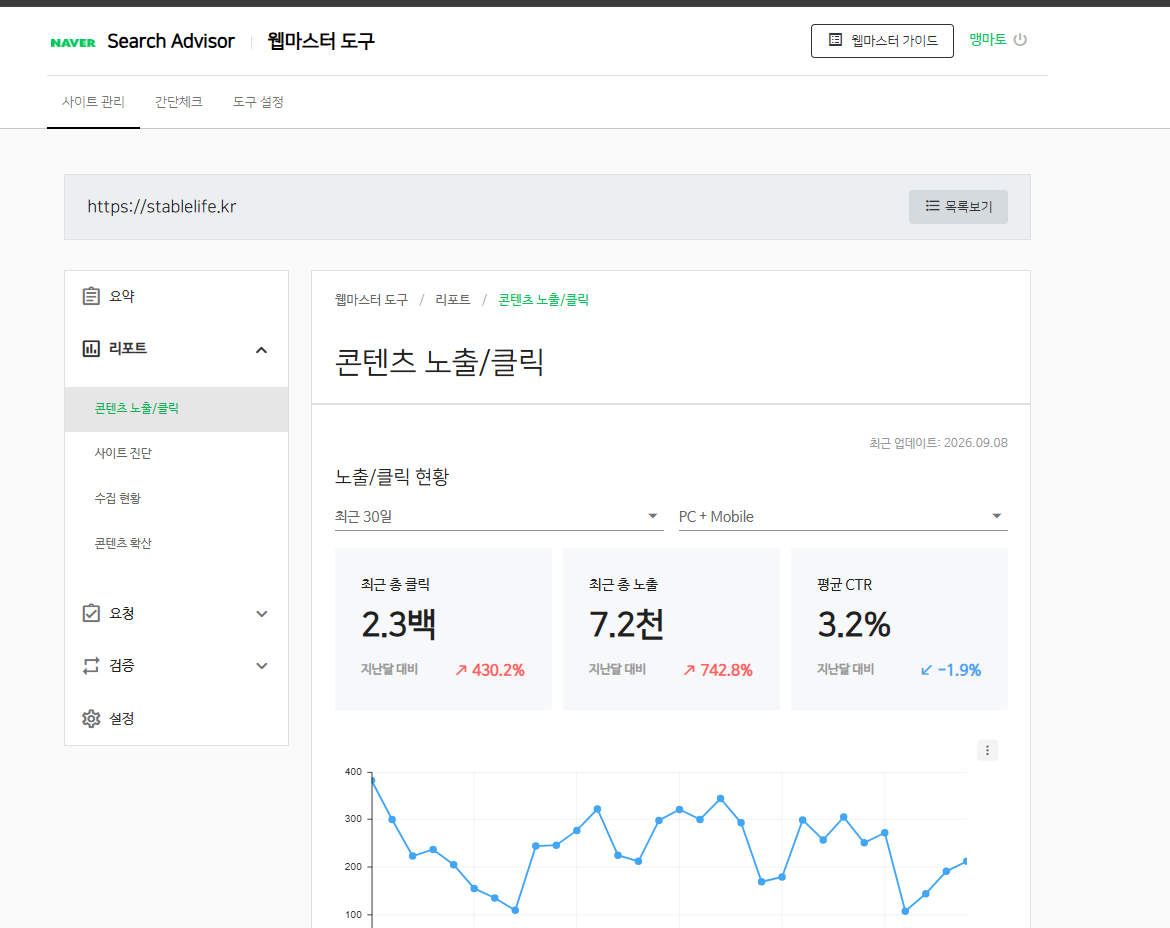The height and width of the screenshot is (928, 1170).
Task: Open the 콘텐츠 확산 report
Action: pyautogui.click(x=123, y=543)
